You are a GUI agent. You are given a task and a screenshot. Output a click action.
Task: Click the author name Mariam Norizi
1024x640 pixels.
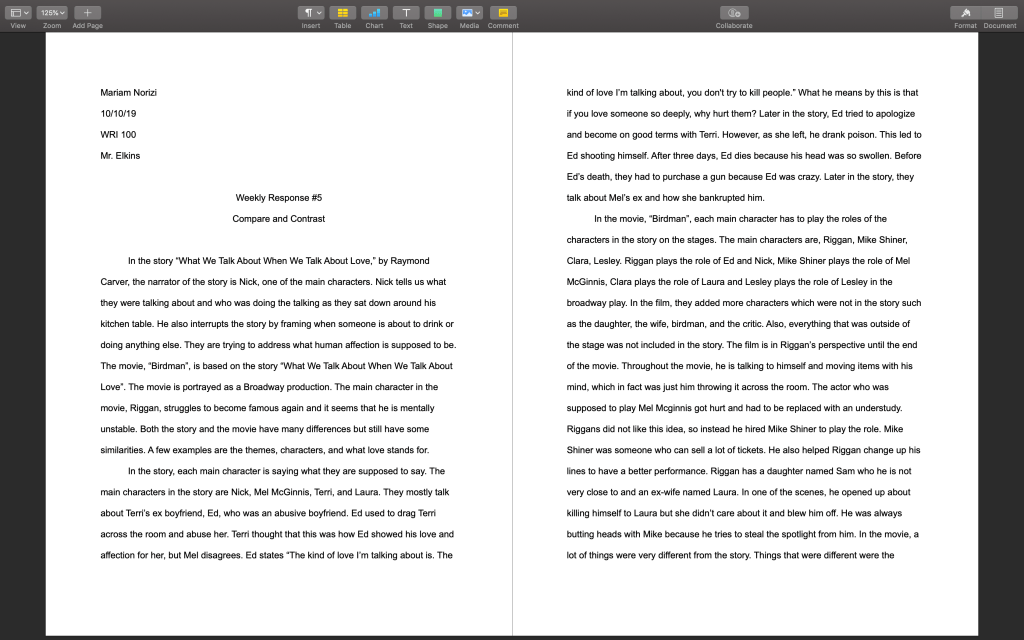click(128, 93)
